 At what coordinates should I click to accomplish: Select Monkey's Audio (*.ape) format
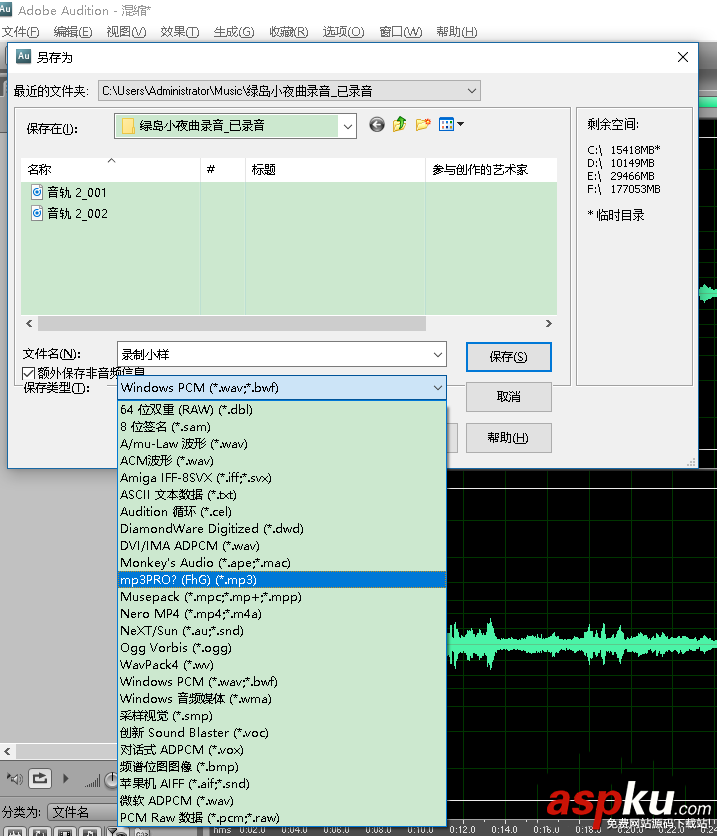[281, 563]
